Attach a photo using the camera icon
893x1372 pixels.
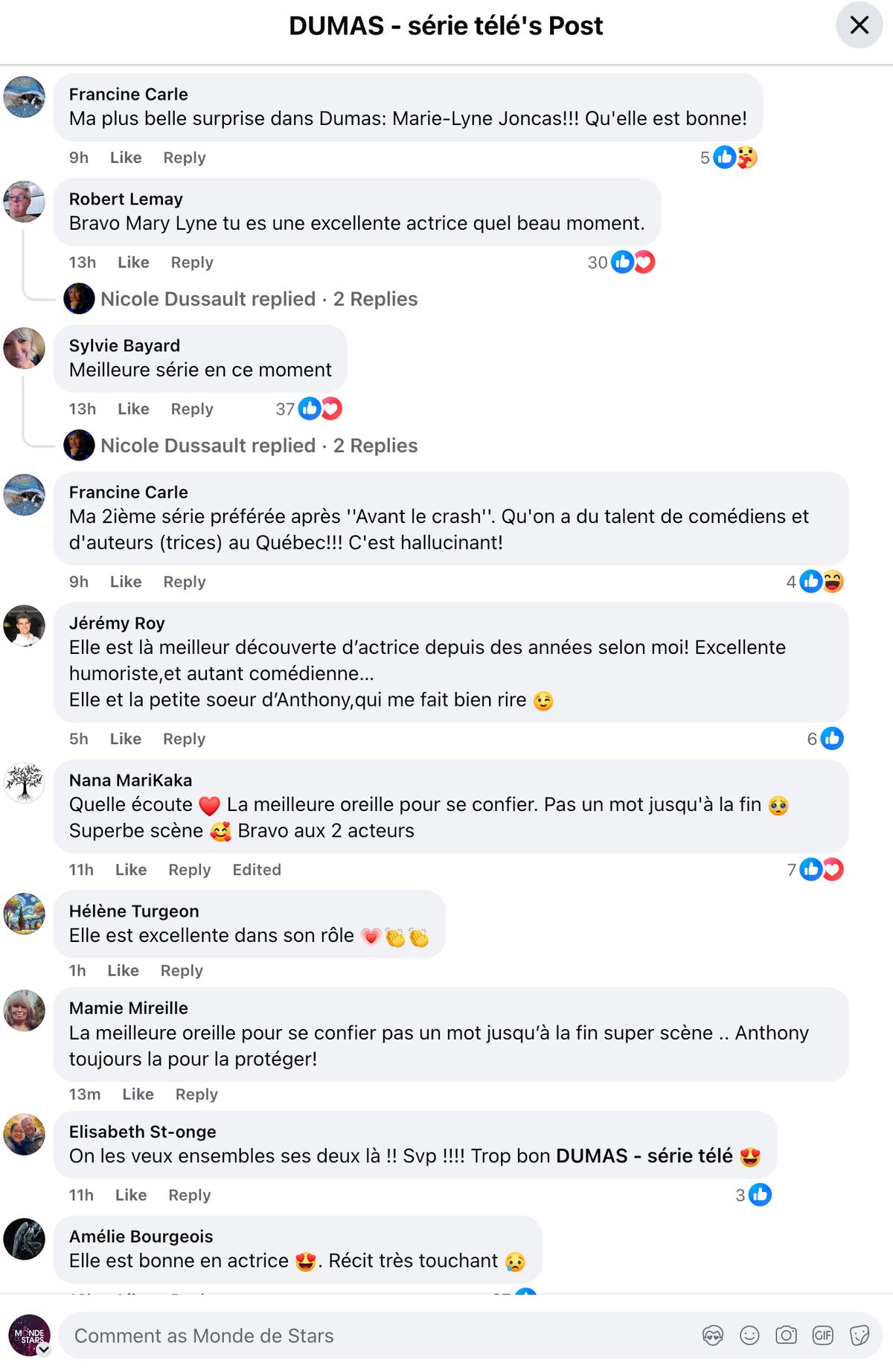(786, 1336)
